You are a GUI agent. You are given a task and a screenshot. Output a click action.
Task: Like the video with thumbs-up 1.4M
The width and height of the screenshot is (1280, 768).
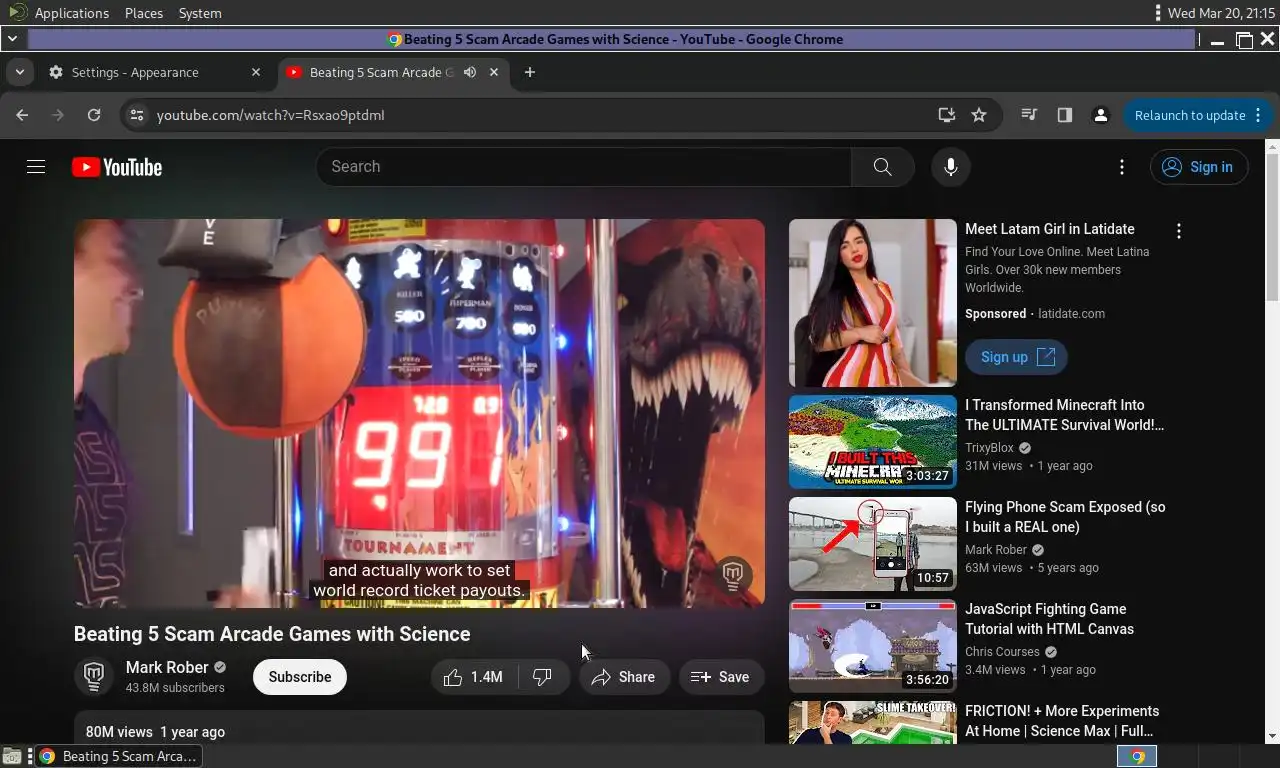[x=473, y=677]
